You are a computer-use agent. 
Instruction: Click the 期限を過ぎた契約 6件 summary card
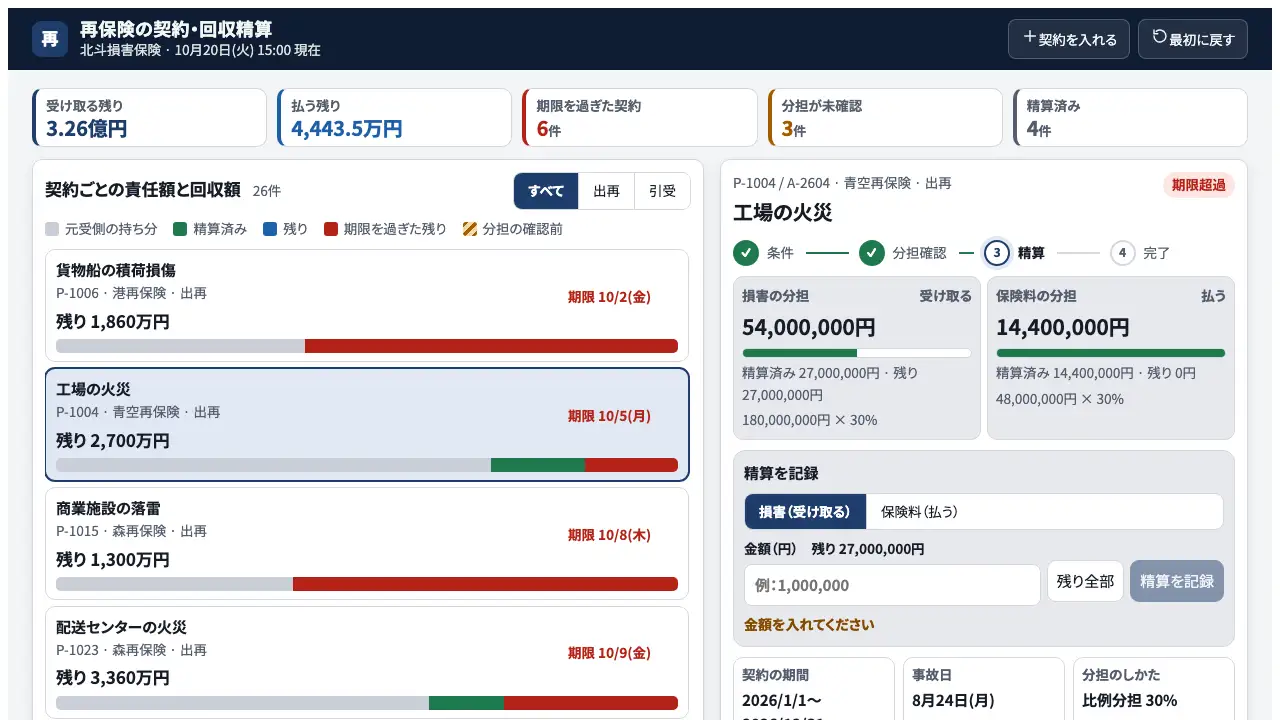coord(640,117)
